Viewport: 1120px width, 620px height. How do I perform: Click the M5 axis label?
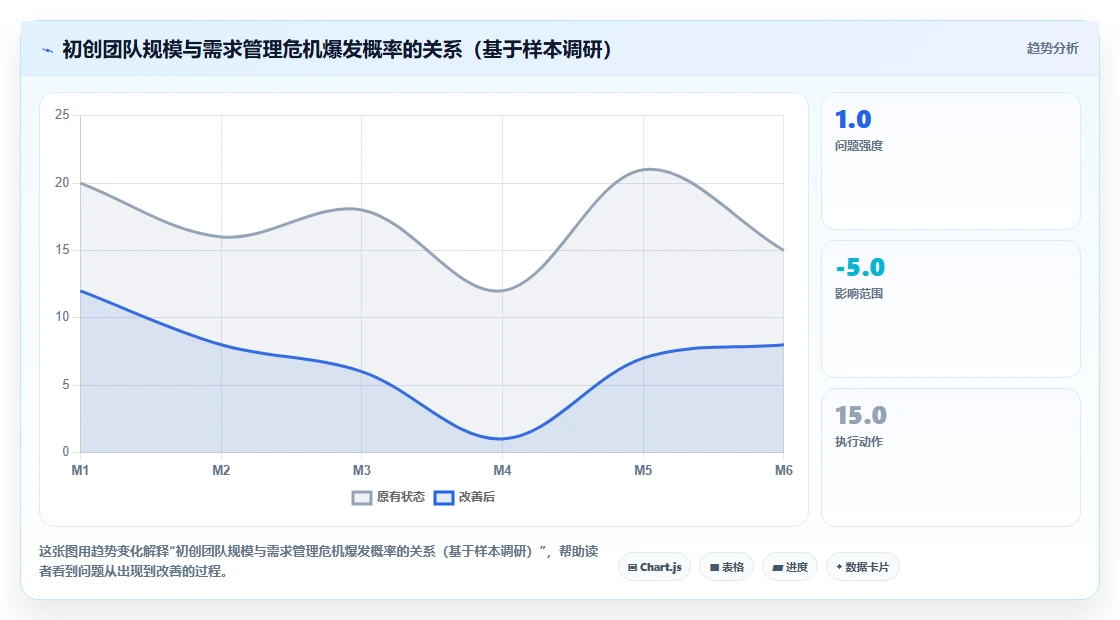[643, 470]
